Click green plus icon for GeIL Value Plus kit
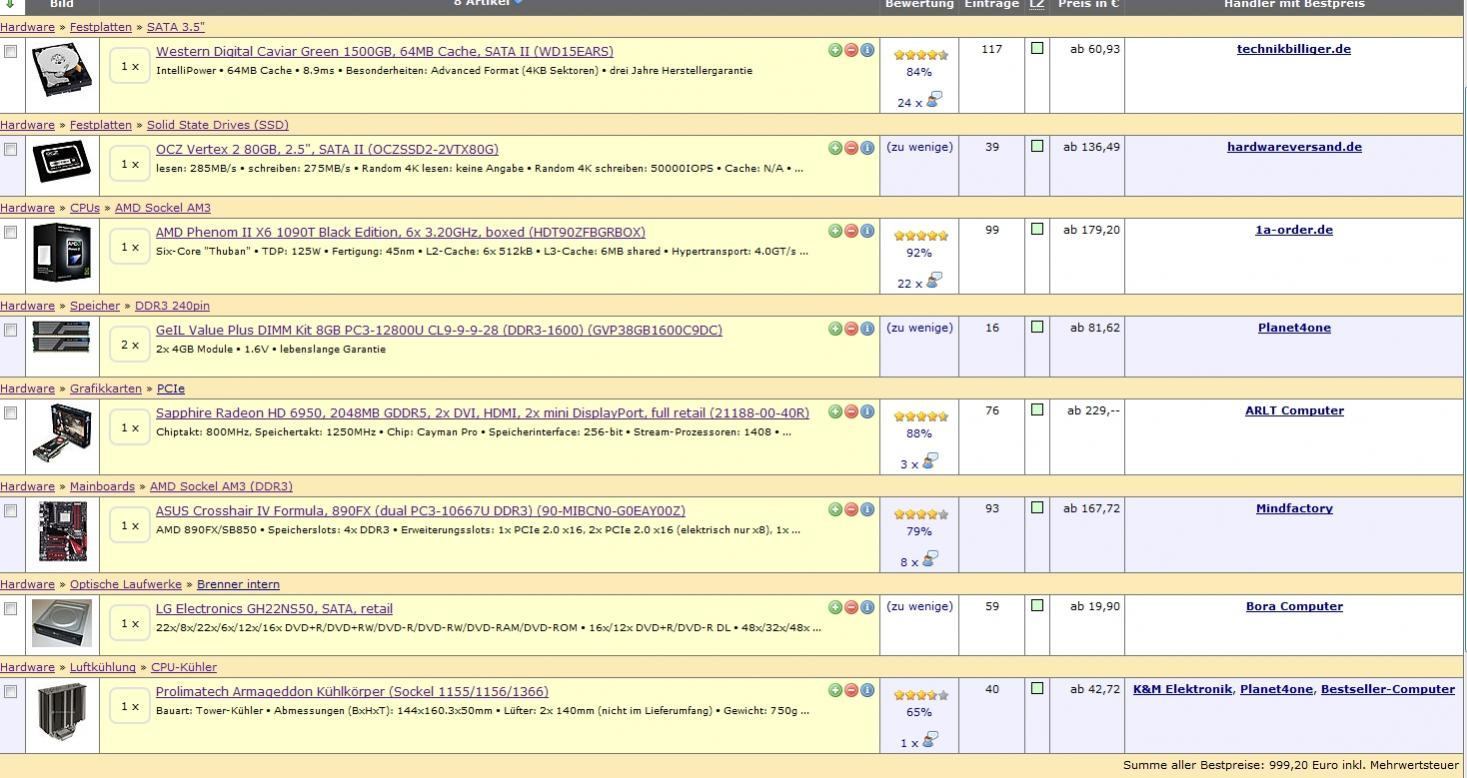 pyautogui.click(x=835, y=329)
